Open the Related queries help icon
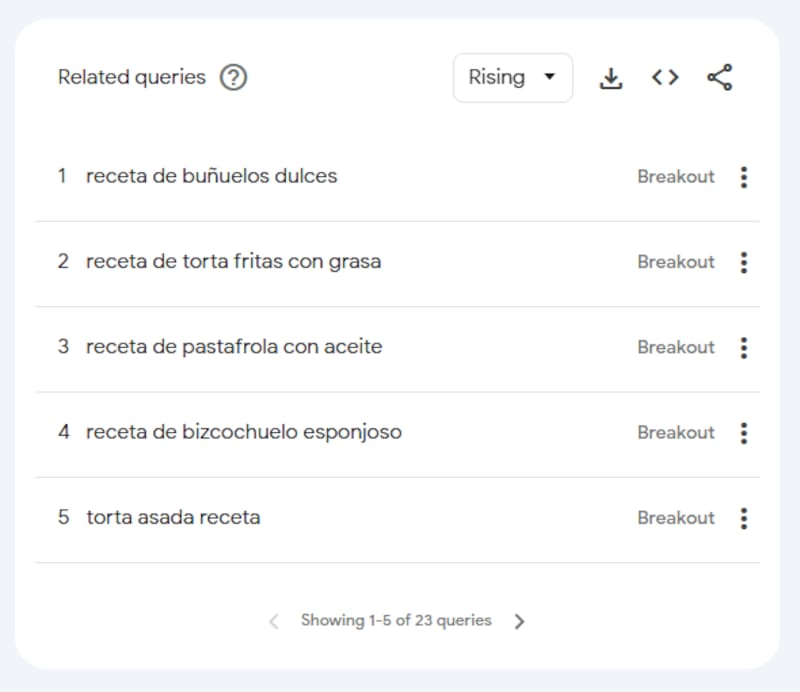Screen dimensions: 800x692 coord(234,77)
